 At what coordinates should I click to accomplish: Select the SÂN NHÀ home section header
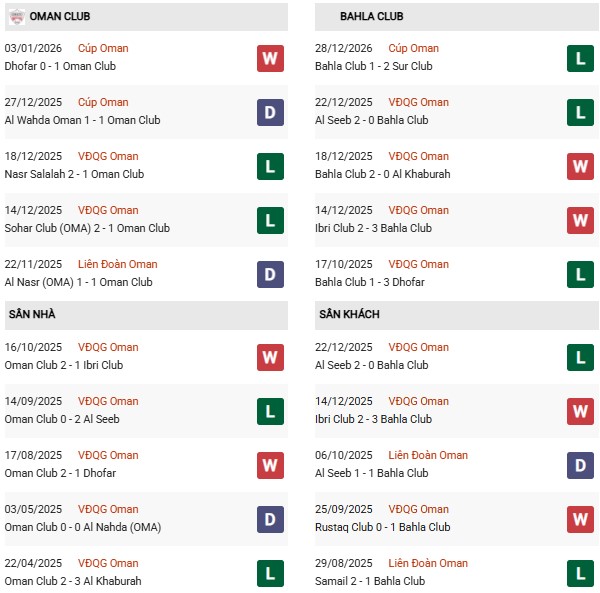32,314
